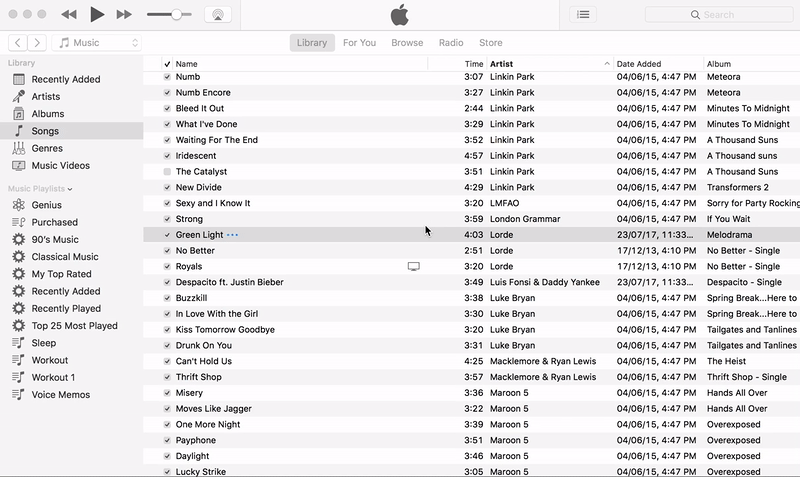800x477 pixels.
Task: Select the song Iridescent
Action: click(x=196, y=156)
